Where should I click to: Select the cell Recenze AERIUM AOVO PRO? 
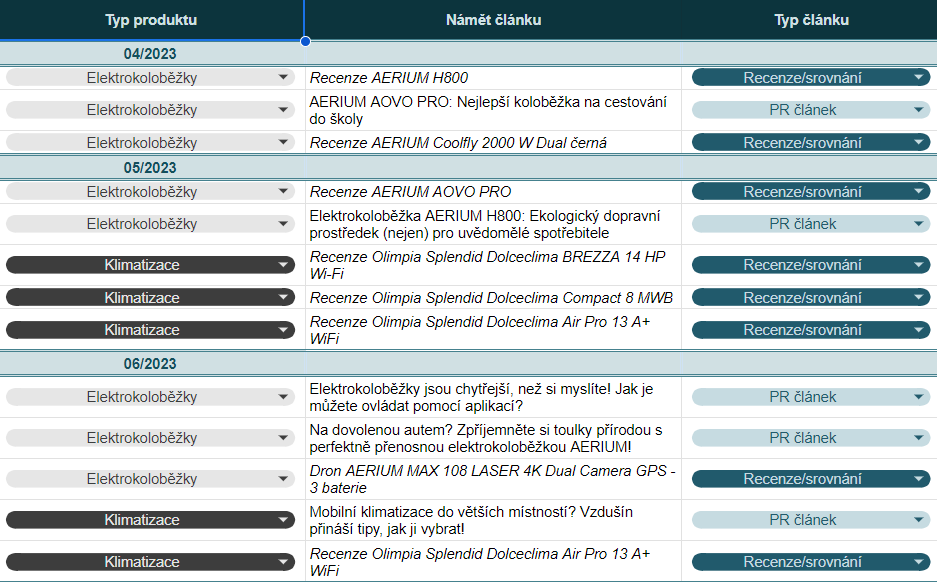pos(494,192)
